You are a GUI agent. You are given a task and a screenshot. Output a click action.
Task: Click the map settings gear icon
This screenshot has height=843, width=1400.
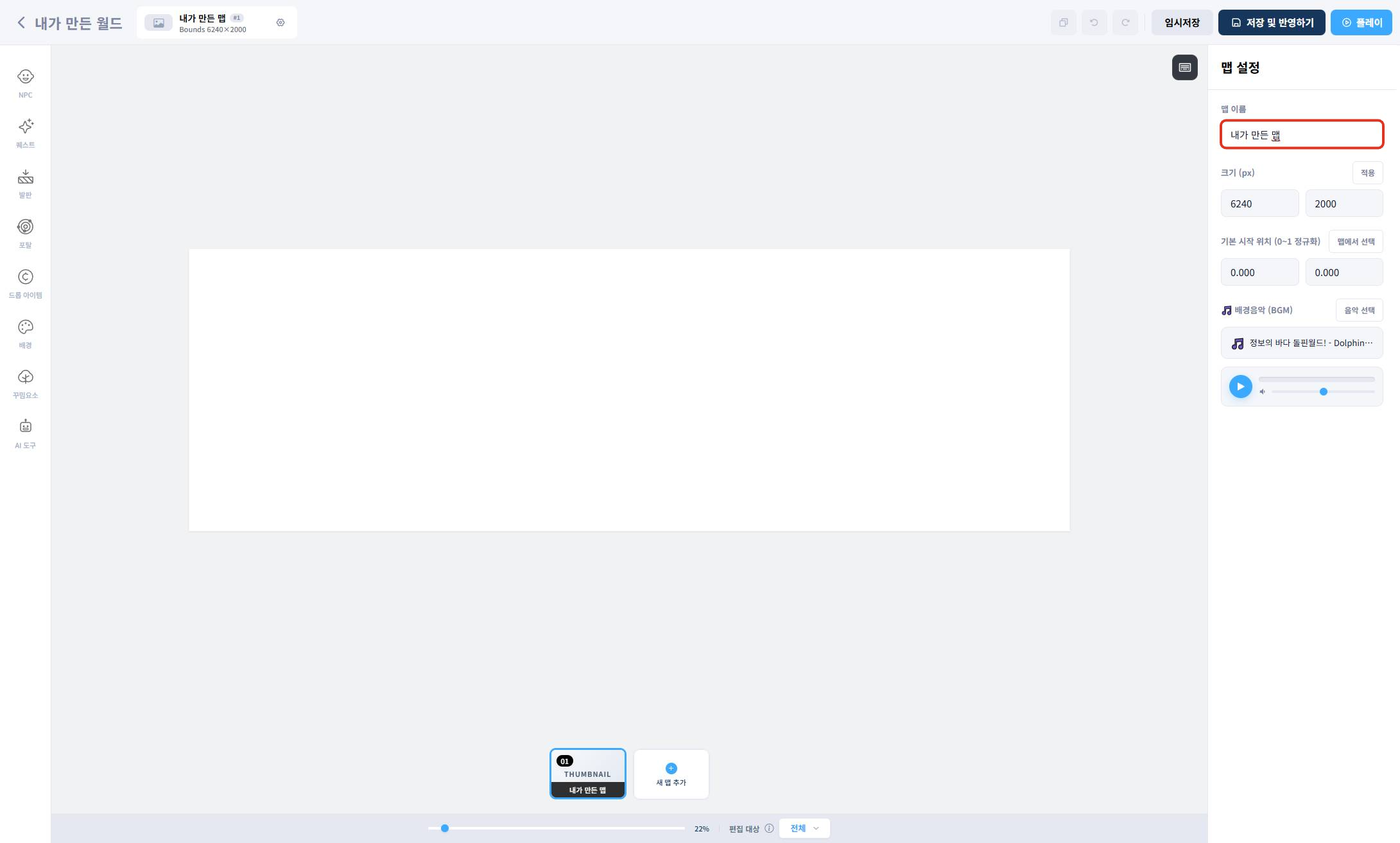281,22
